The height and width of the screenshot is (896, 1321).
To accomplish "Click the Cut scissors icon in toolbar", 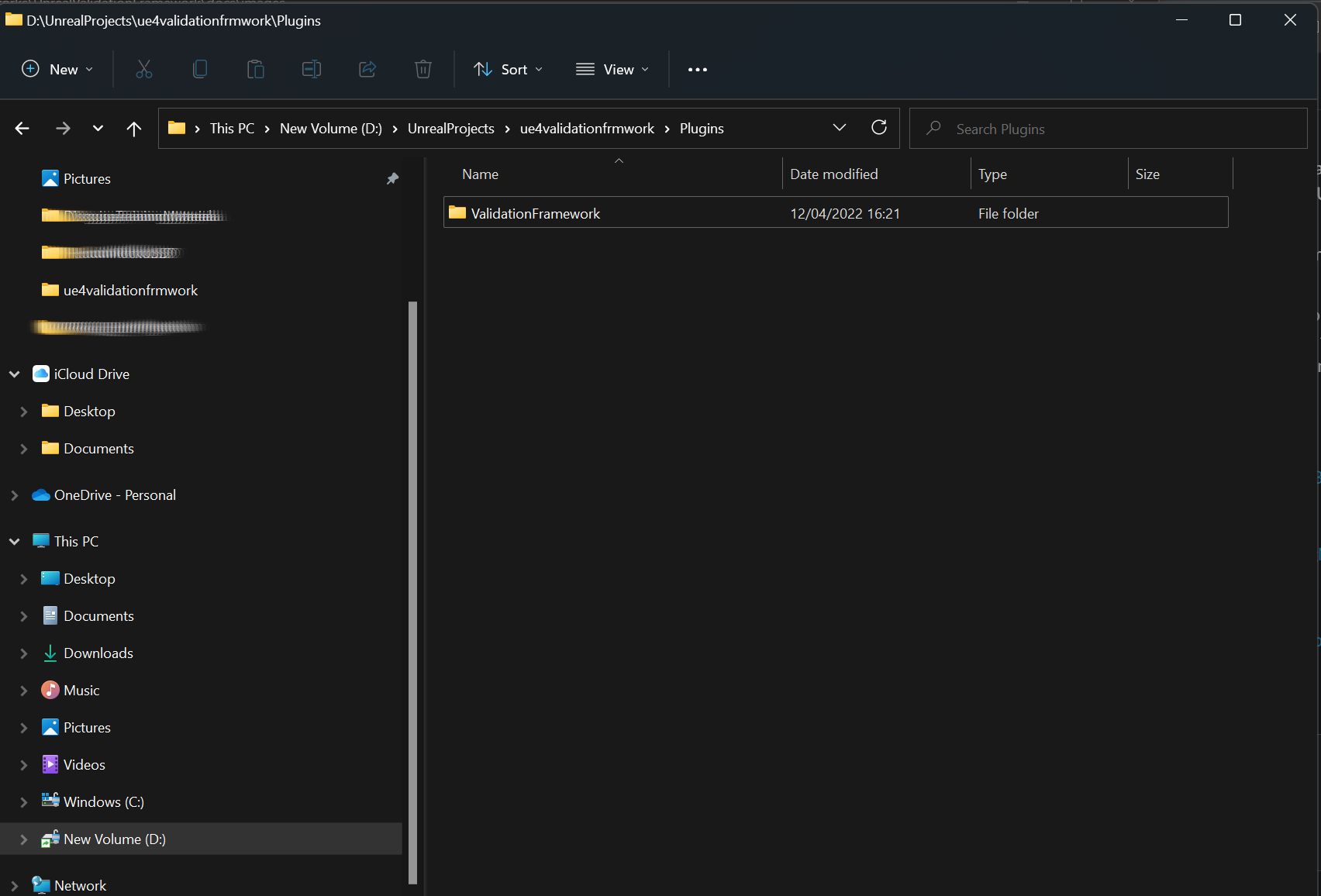I will [x=144, y=70].
